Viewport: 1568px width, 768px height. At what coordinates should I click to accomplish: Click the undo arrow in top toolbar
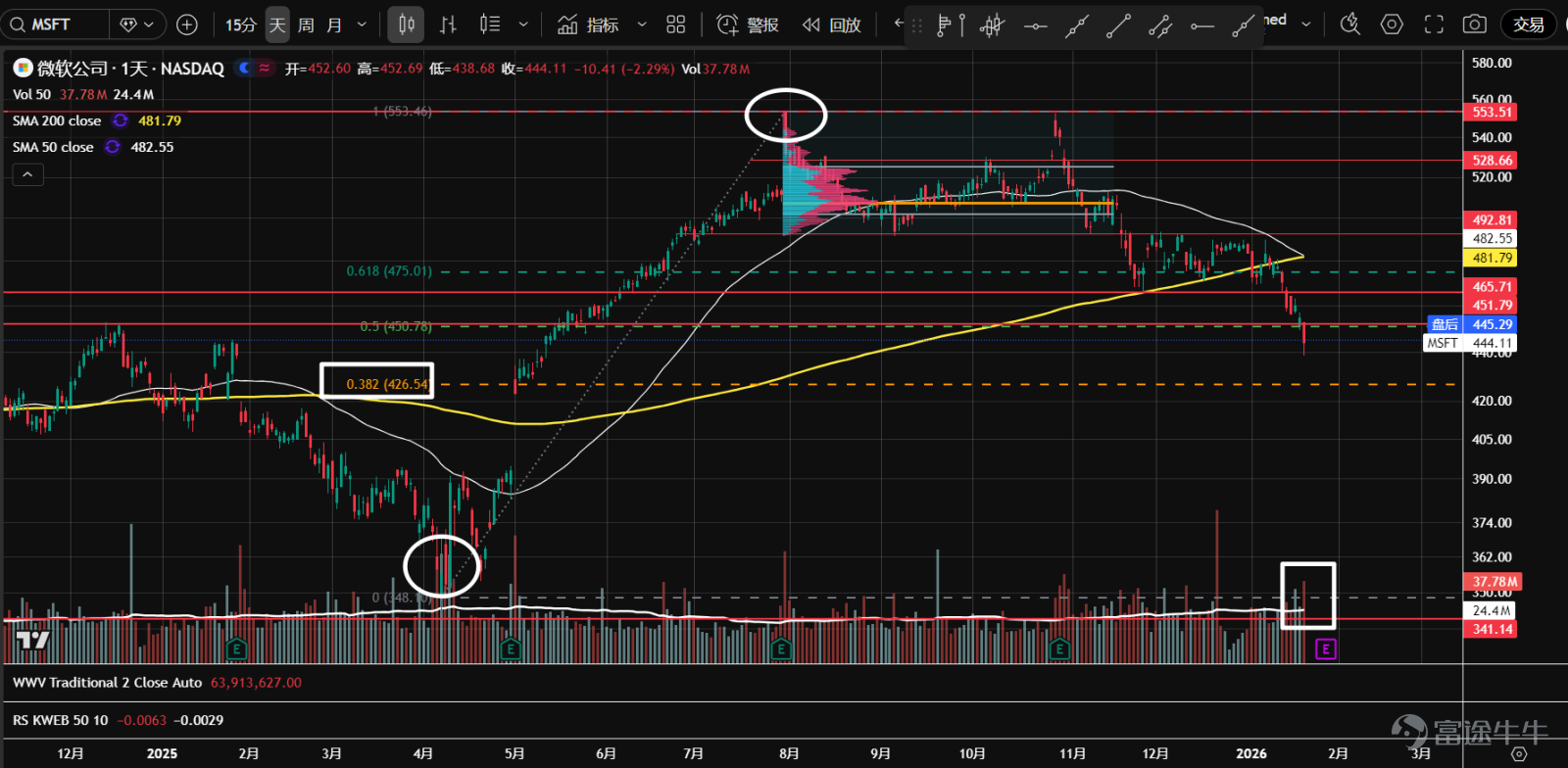click(x=899, y=23)
